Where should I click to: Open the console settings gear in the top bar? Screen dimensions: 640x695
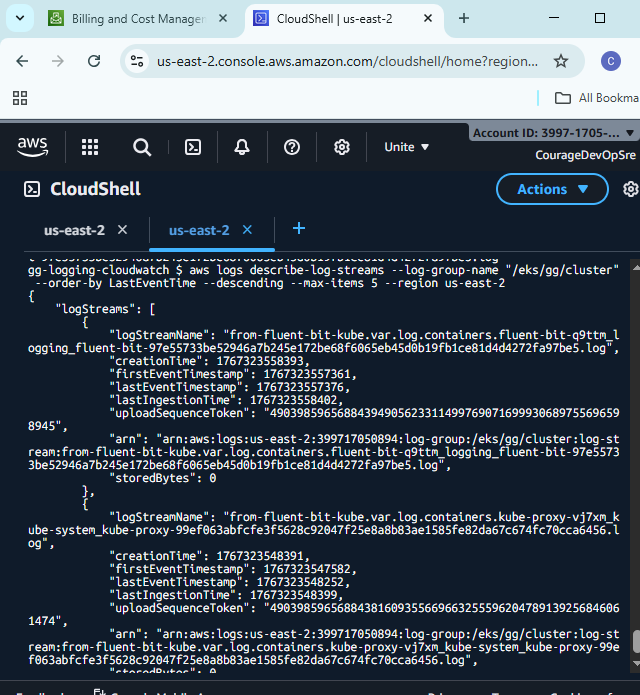(342, 147)
